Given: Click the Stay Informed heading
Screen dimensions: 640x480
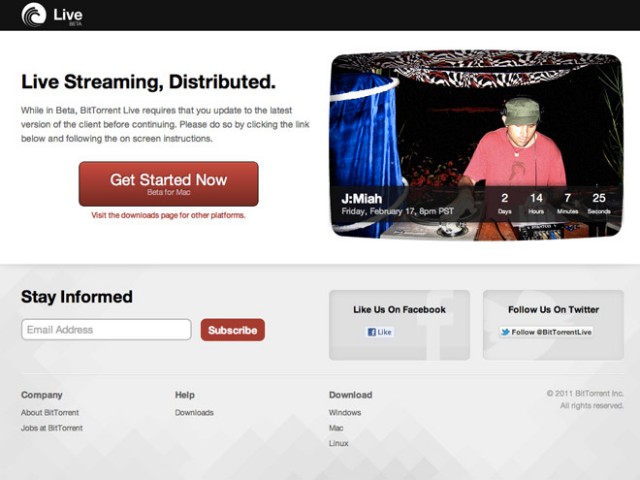Looking at the screenshot, I should 77,297.
